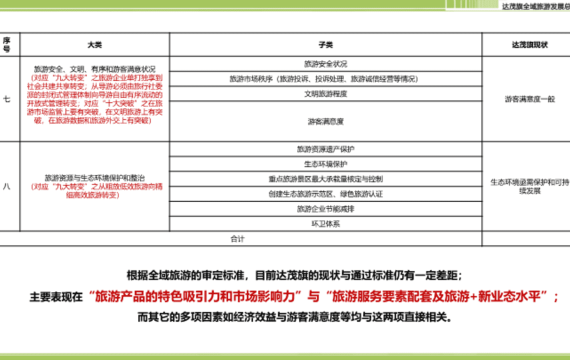Screen dimensions: 570x360
Task: Click the red 旅游服务要素配套及旅游+新业态水平 phrase
Action: click(x=436, y=296)
